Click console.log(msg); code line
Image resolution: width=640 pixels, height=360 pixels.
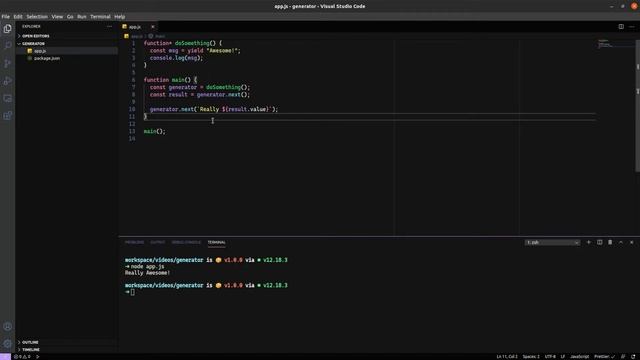(176, 58)
